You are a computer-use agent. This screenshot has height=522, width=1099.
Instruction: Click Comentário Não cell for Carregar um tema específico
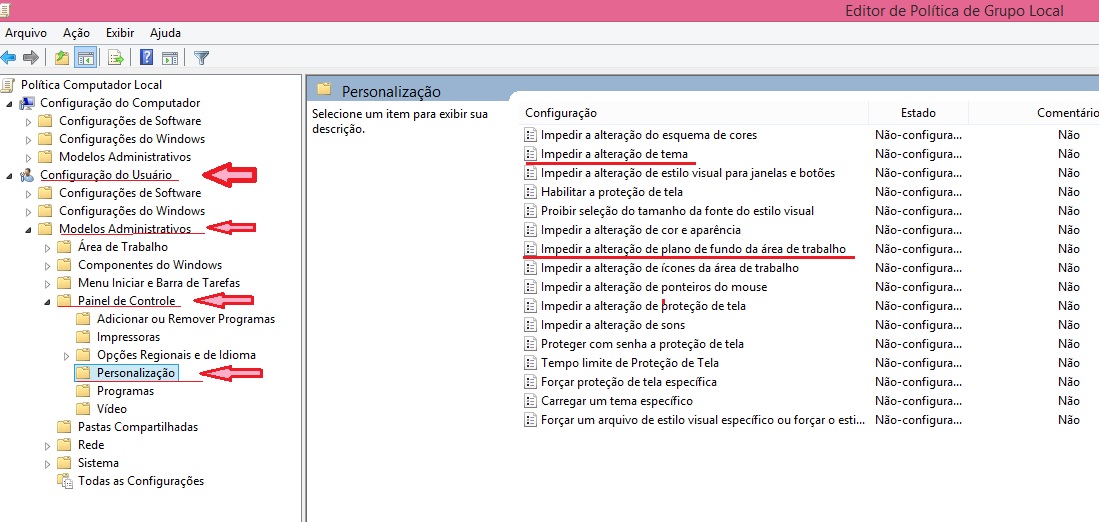tap(1069, 401)
